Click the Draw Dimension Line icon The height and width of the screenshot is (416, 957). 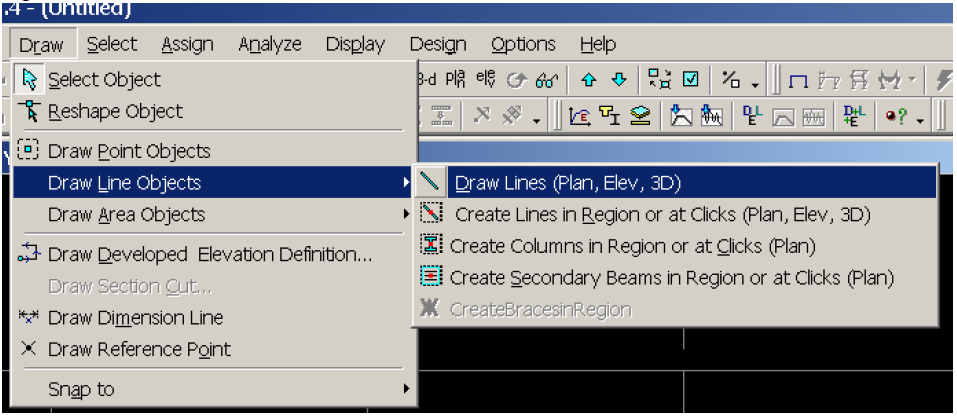click(29, 317)
